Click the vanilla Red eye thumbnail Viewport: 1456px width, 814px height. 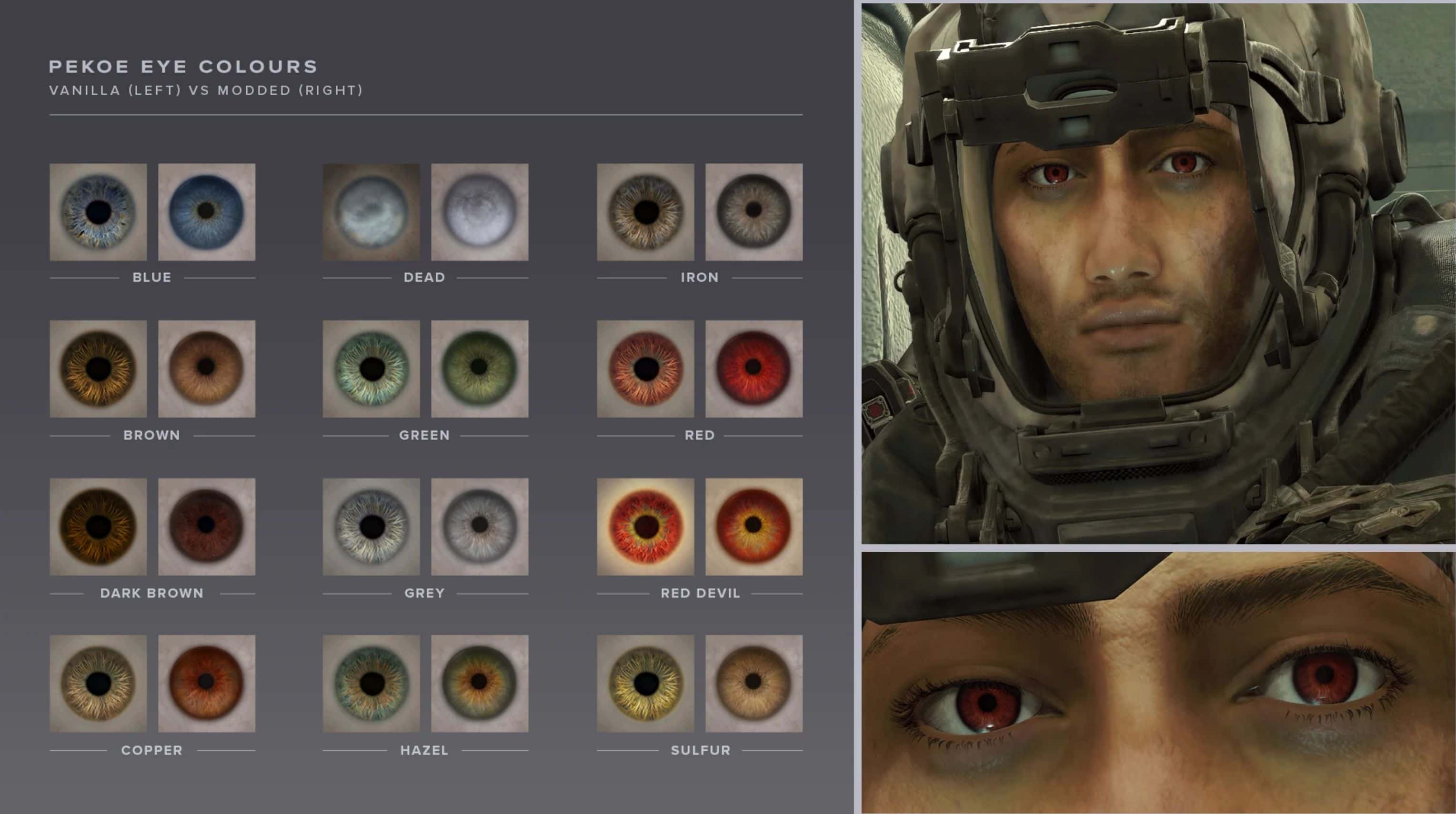point(645,369)
